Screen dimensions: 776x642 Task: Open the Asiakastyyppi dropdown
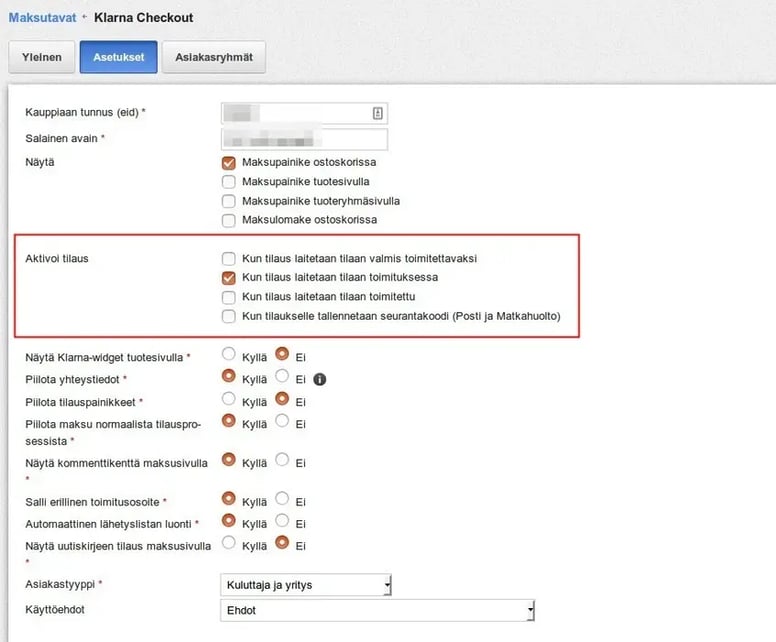[305, 585]
